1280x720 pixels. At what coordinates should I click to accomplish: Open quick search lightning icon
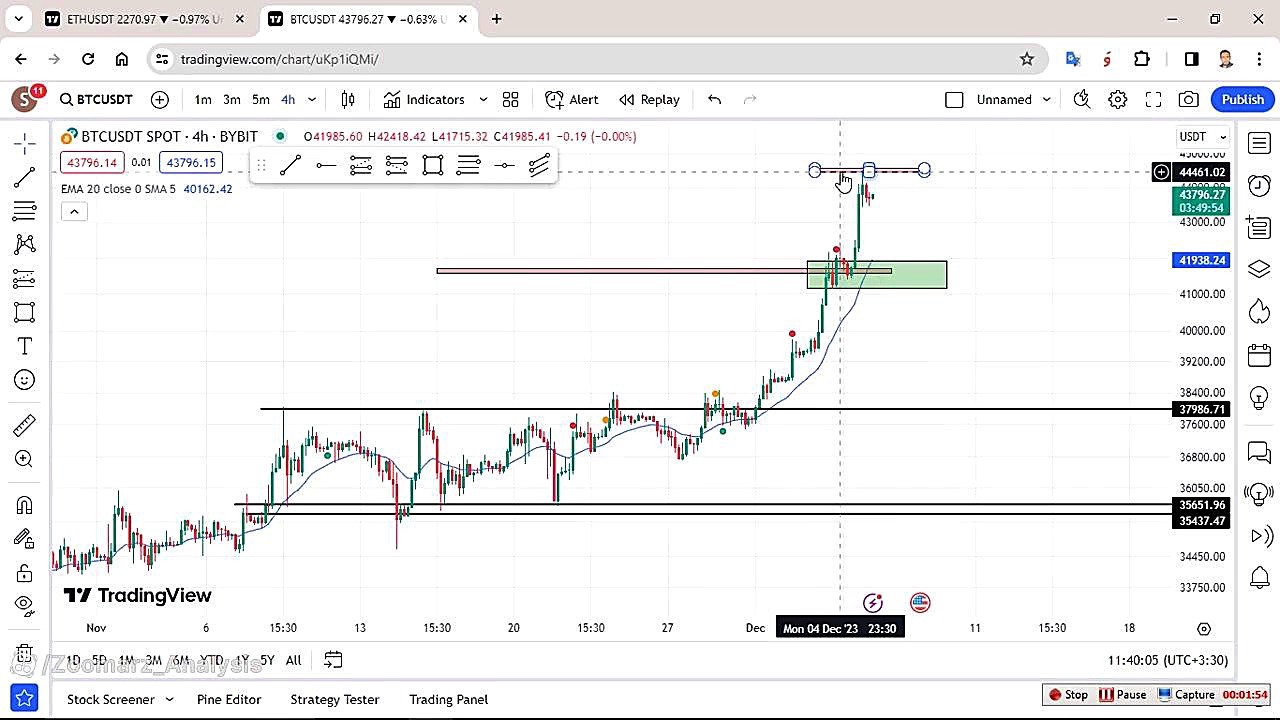click(x=1082, y=99)
